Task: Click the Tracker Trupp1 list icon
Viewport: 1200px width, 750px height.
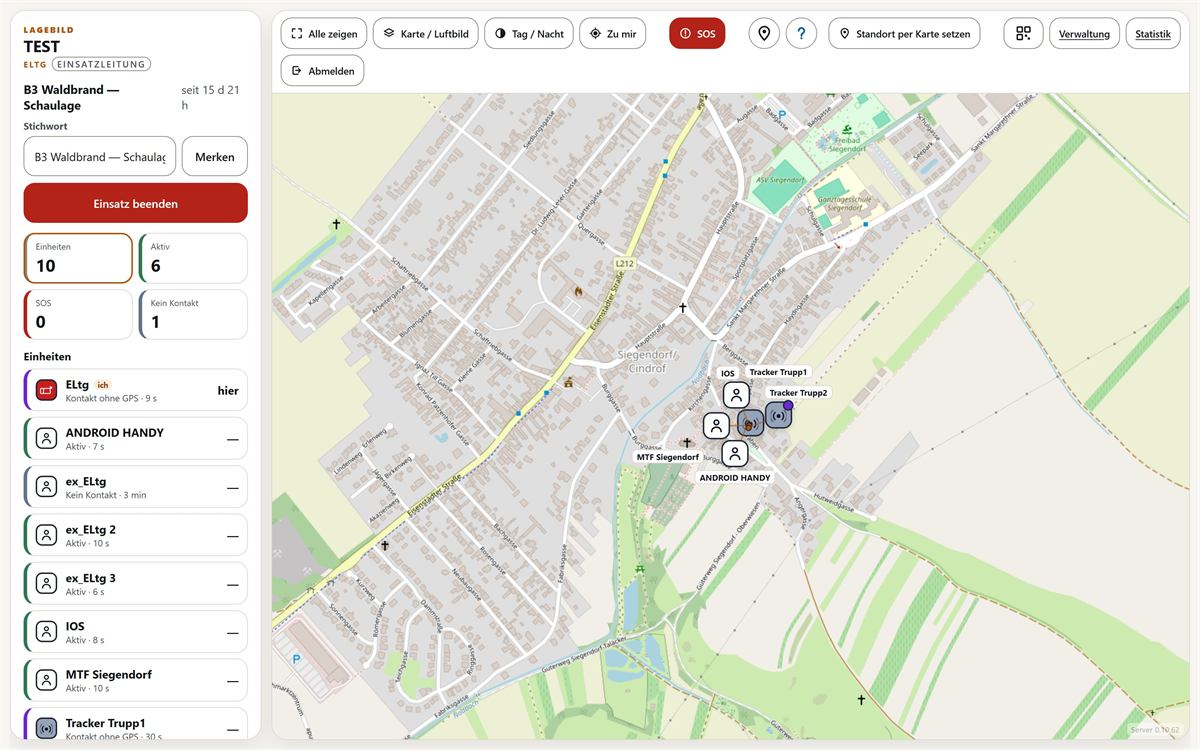Action: 46,727
